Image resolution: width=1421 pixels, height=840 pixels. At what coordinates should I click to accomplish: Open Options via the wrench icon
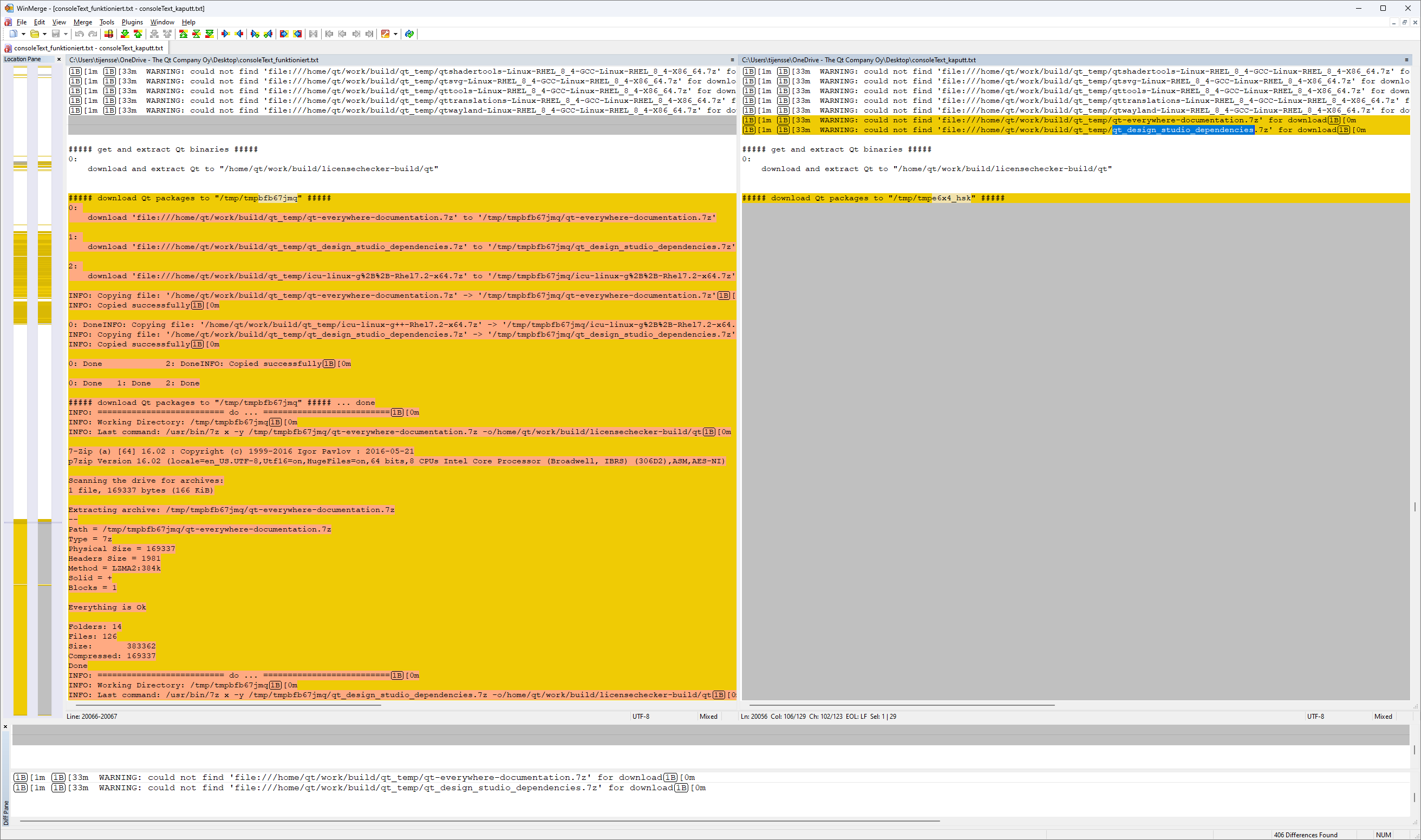[x=386, y=34]
